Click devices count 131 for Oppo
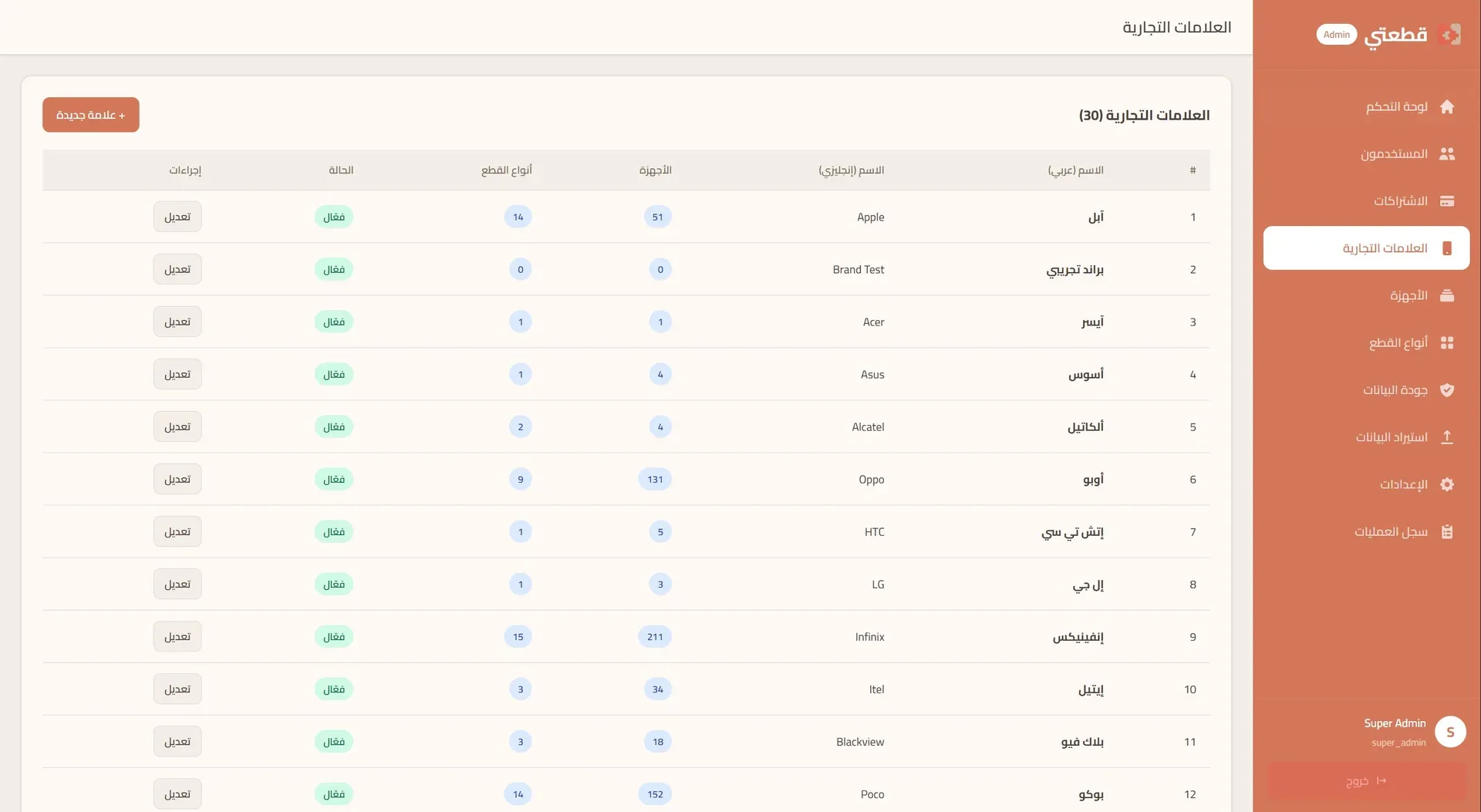The height and width of the screenshot is (812, 1481). click(x=655, y=479)
